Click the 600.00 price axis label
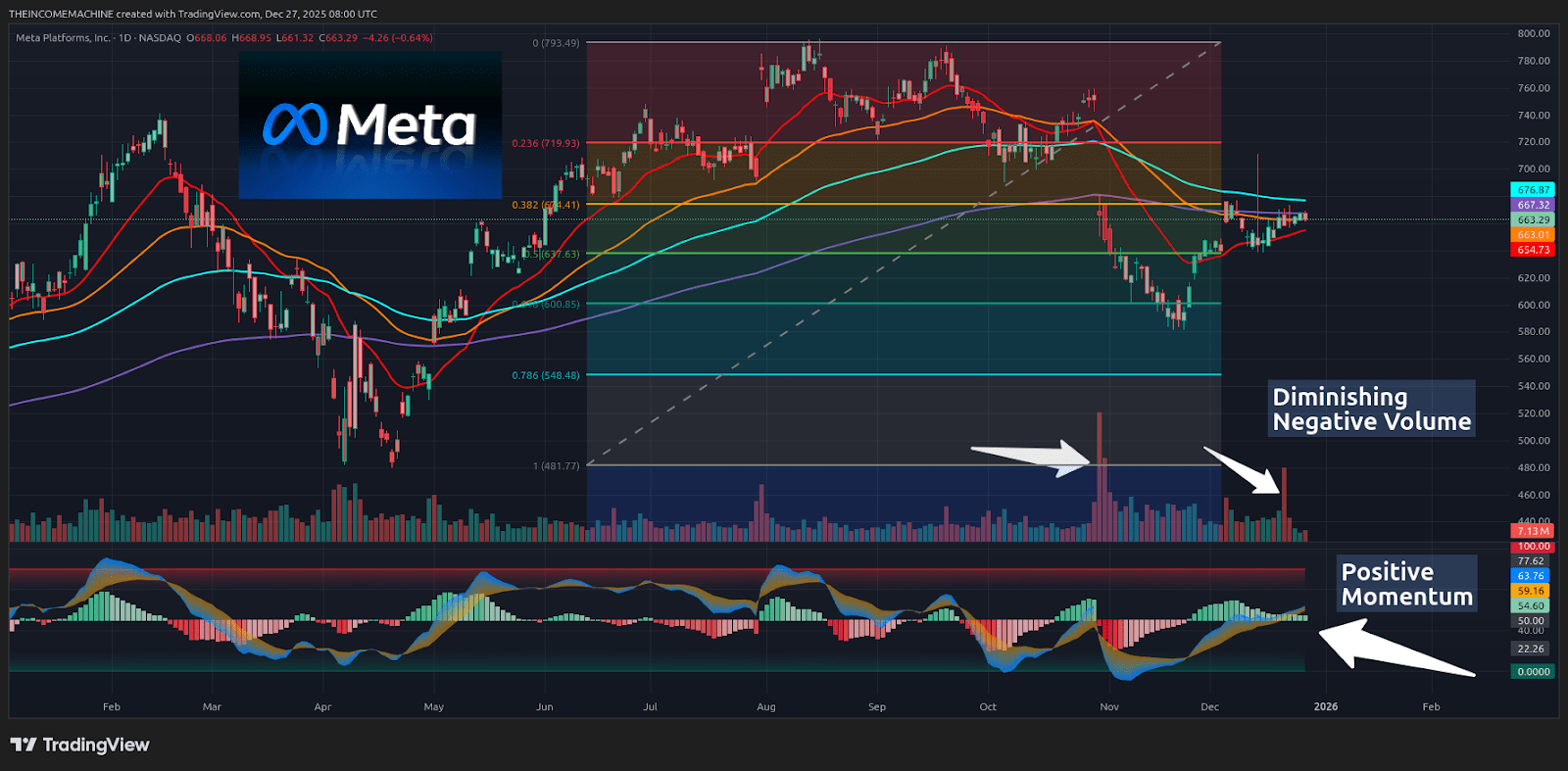Viewport: 1568px width, 771px height. (x=1534, y=305)
